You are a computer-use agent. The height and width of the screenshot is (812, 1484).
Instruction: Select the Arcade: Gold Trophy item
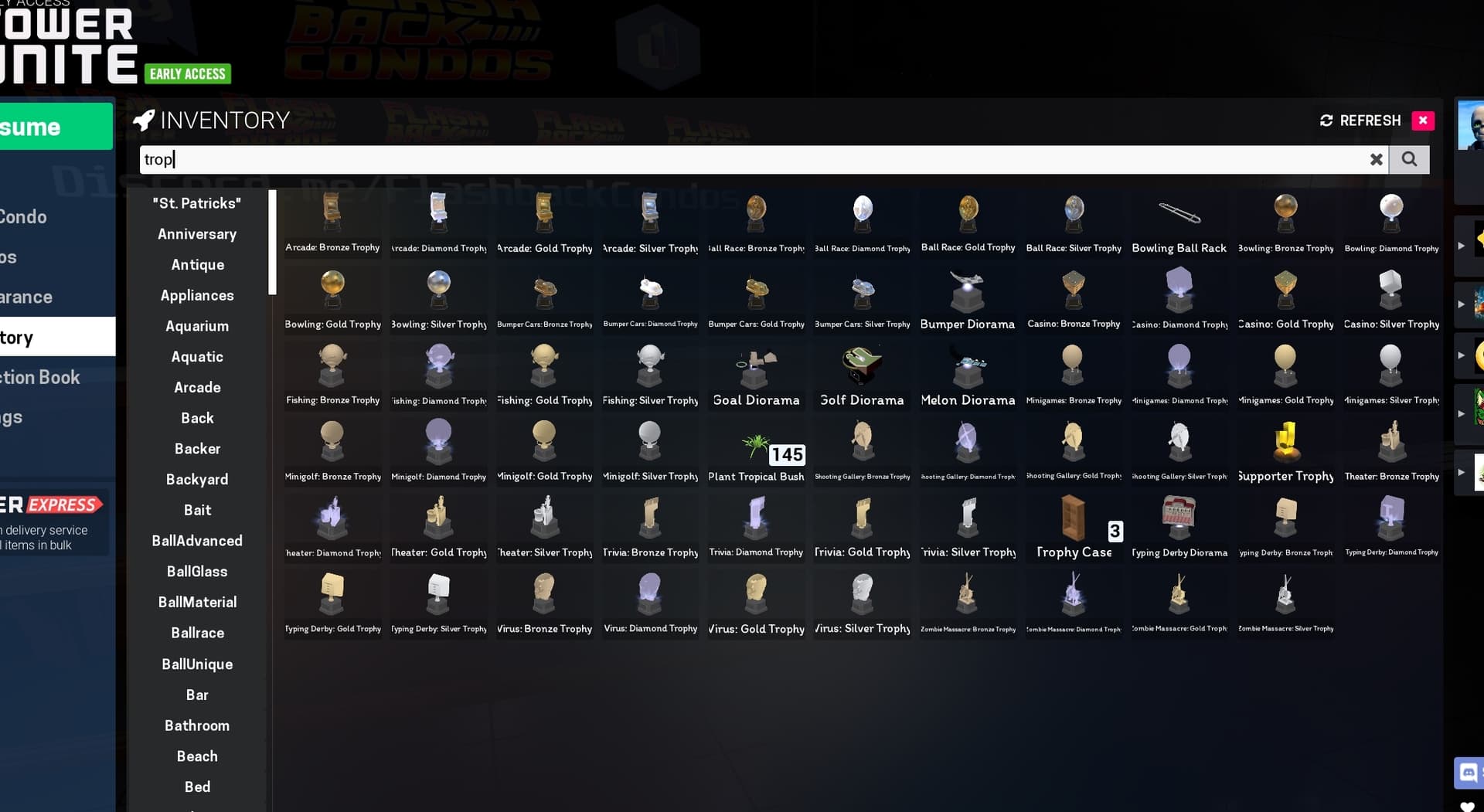[x=544, y=223]
